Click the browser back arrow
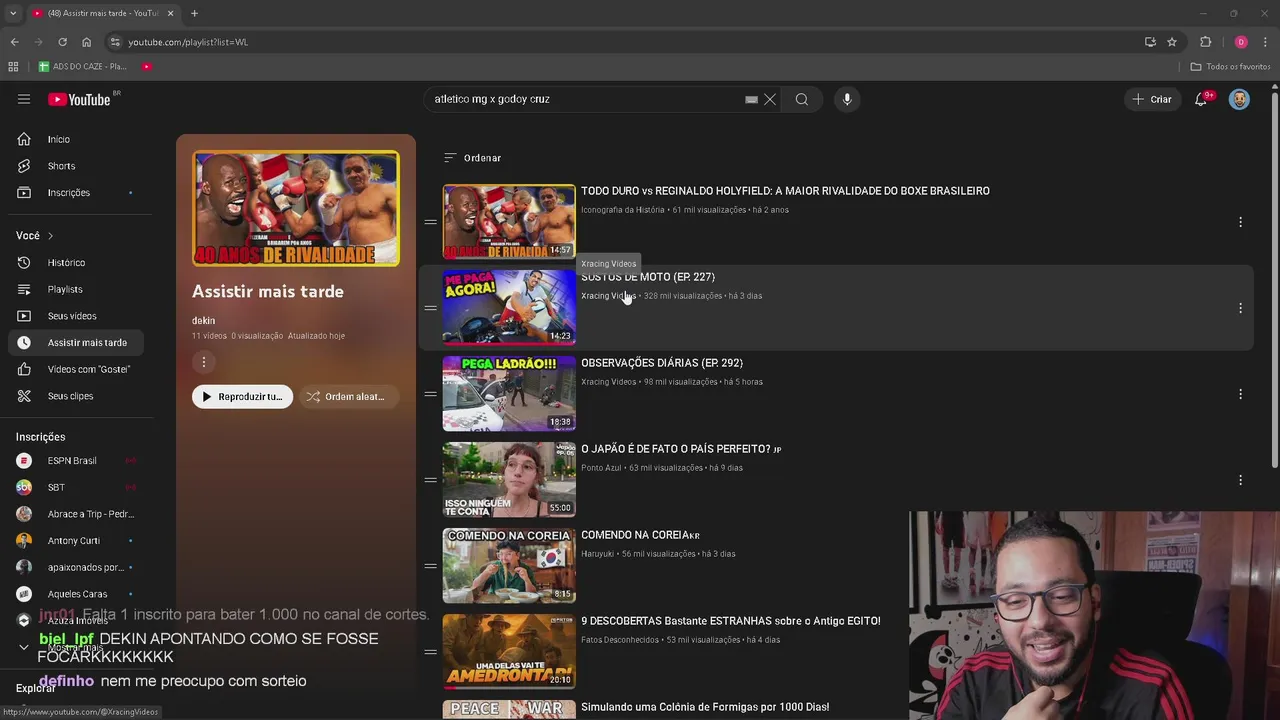 click(14, 42)
